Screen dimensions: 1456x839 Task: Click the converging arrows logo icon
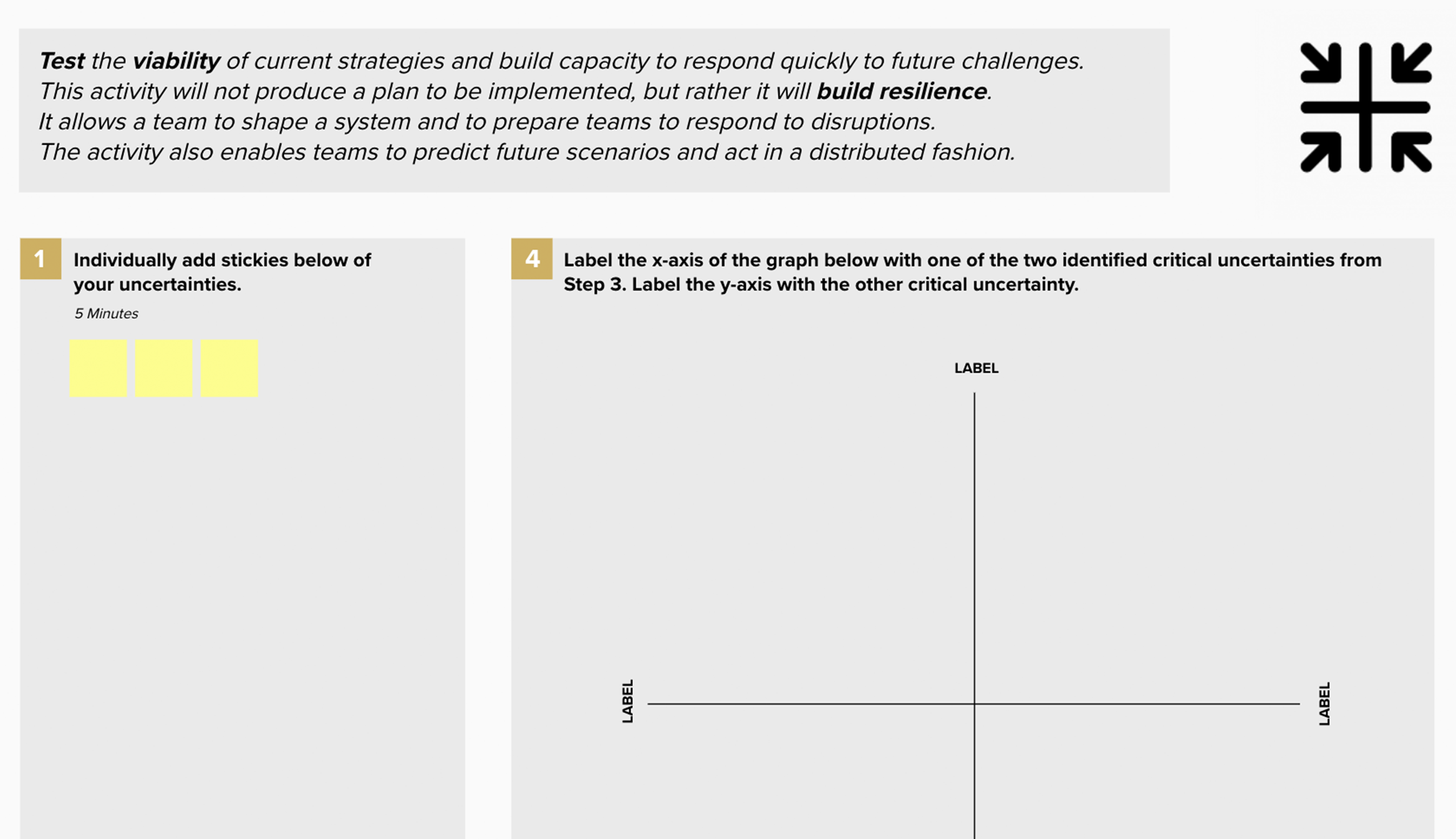[1366, 107]
